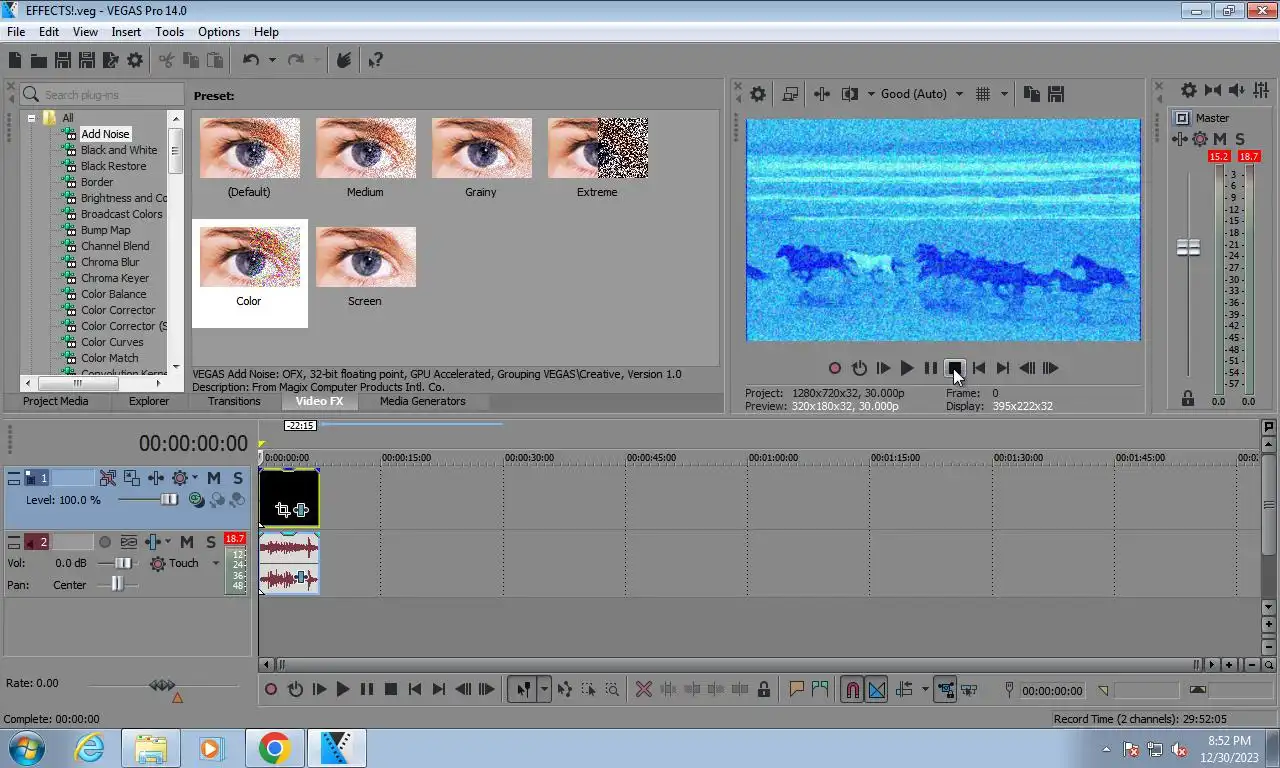Adjust the Master volume fader
Image resolution: width=1280 pixels, height=768 pixels.
point(1188,247)
